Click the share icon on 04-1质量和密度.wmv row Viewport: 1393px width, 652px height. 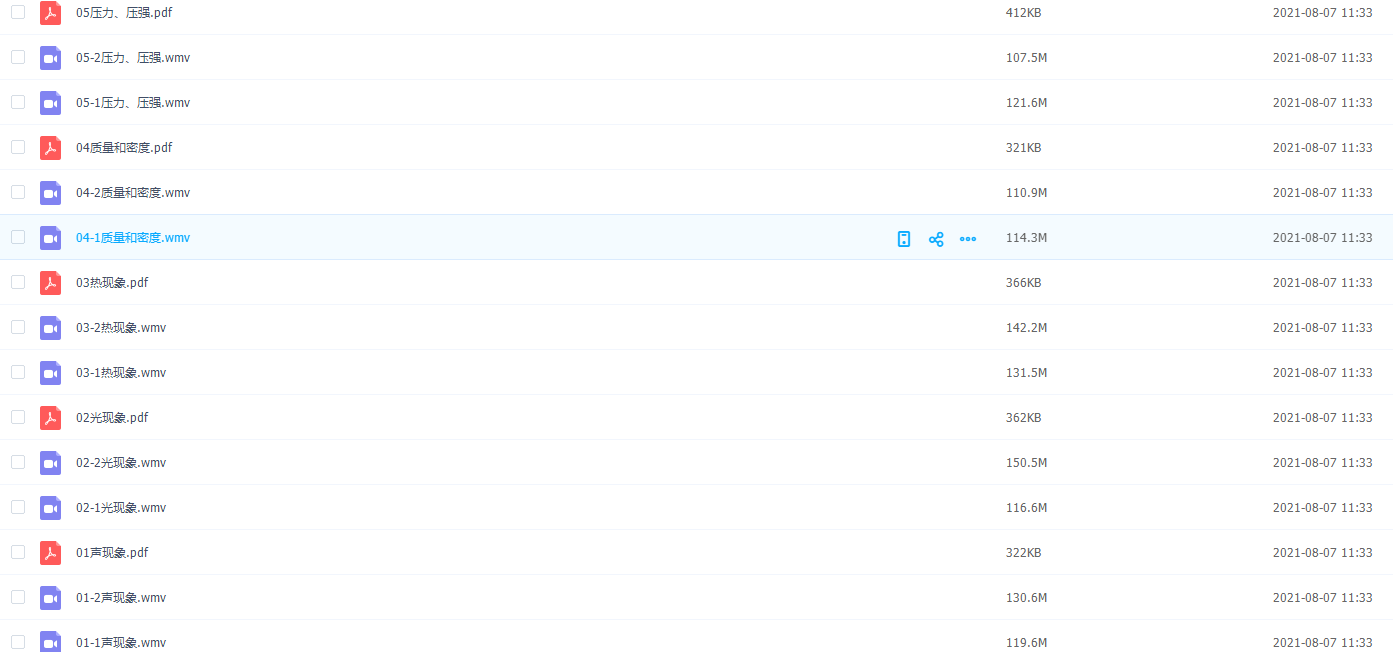(936, 239)
